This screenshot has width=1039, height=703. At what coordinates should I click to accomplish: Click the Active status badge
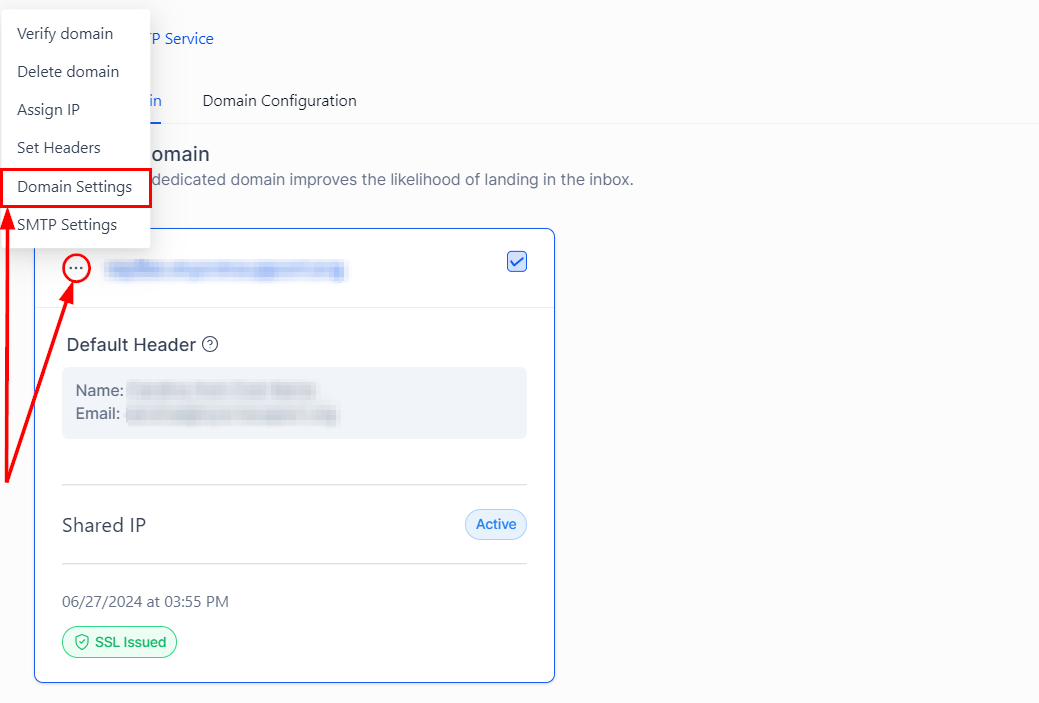[496, 524]
